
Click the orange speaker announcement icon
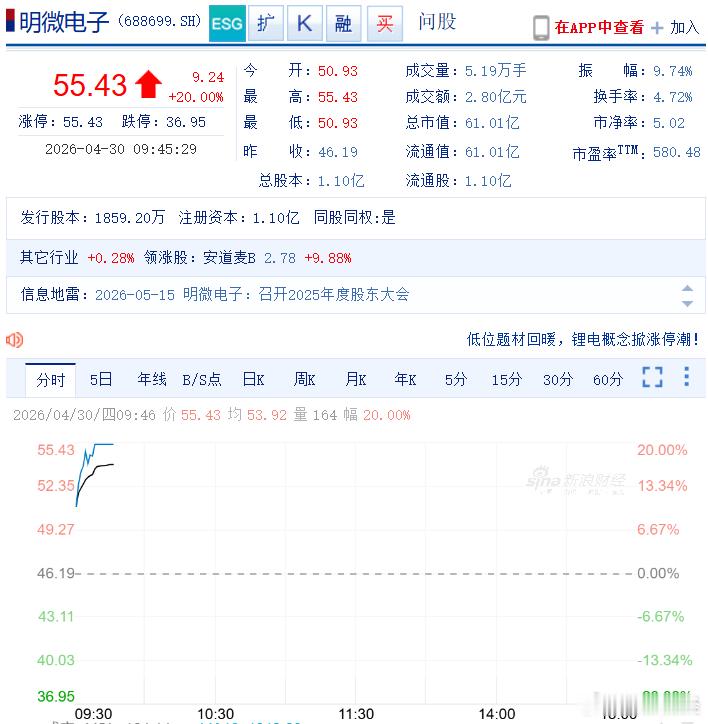click(14, 340)
